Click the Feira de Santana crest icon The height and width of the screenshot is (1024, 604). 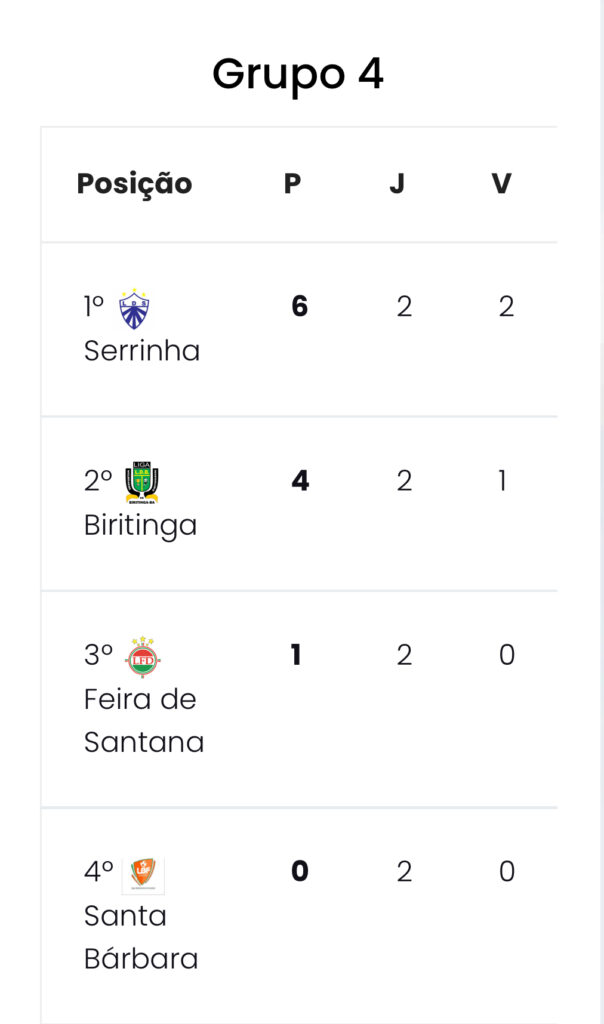click(x=142, y=656)
